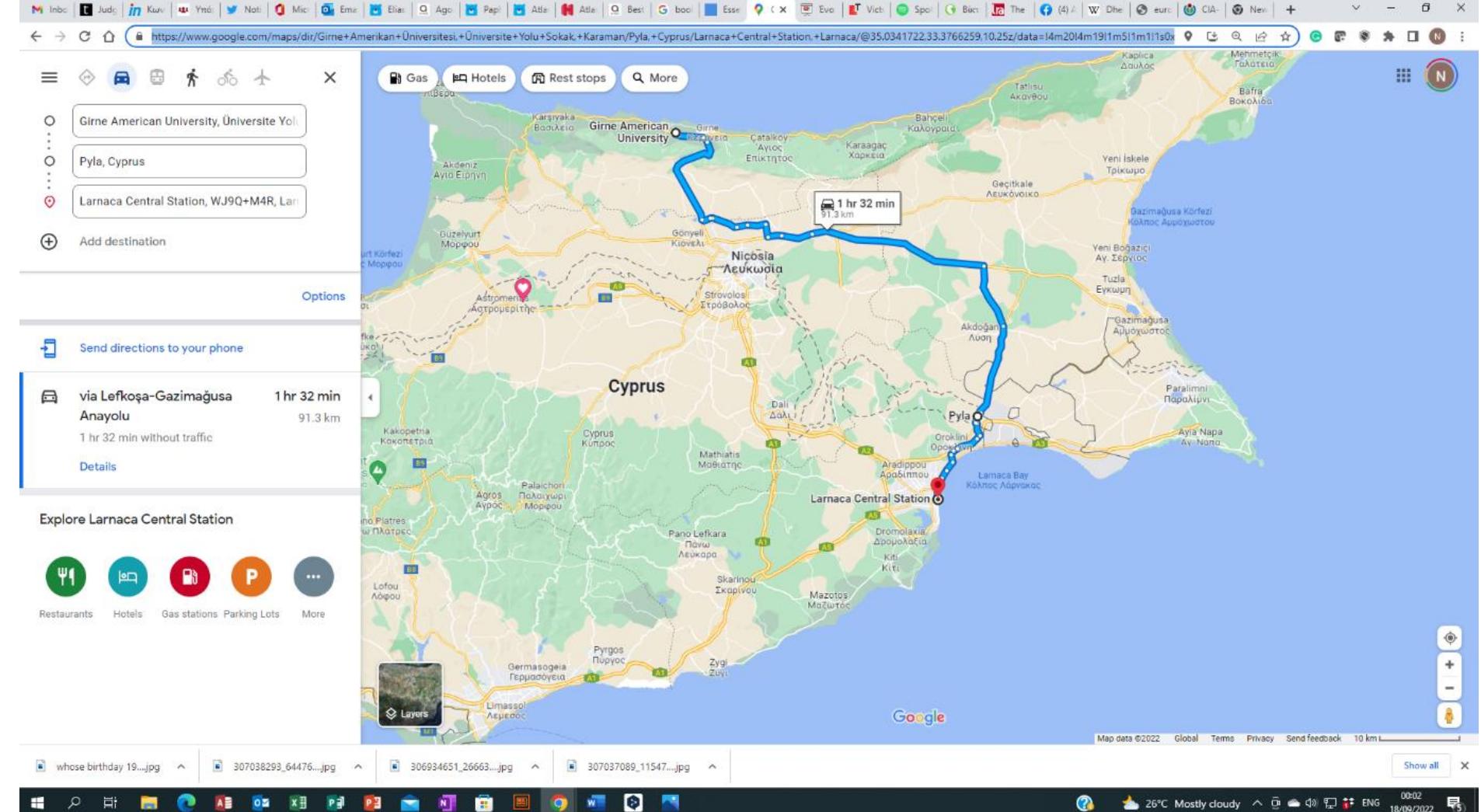Click Add destination plus icon

(49, 242)
